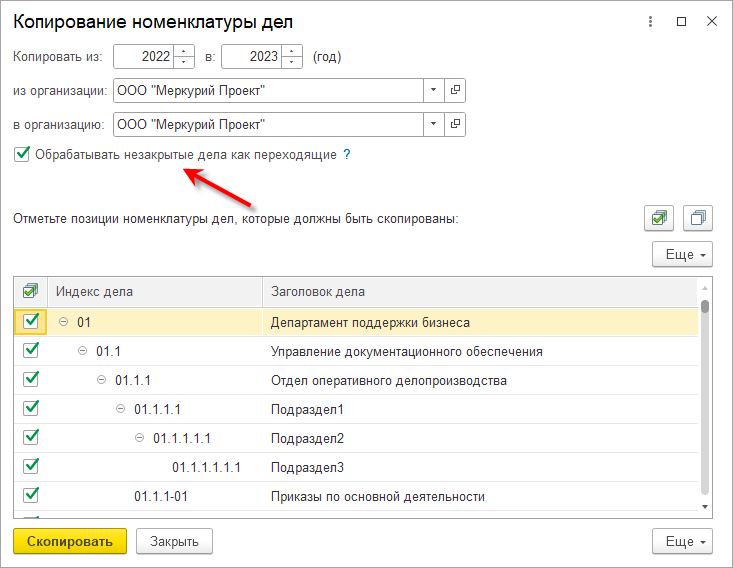Open the bottom "Еще" menu
Screen dimensions: 733x568
click(682, 541)
